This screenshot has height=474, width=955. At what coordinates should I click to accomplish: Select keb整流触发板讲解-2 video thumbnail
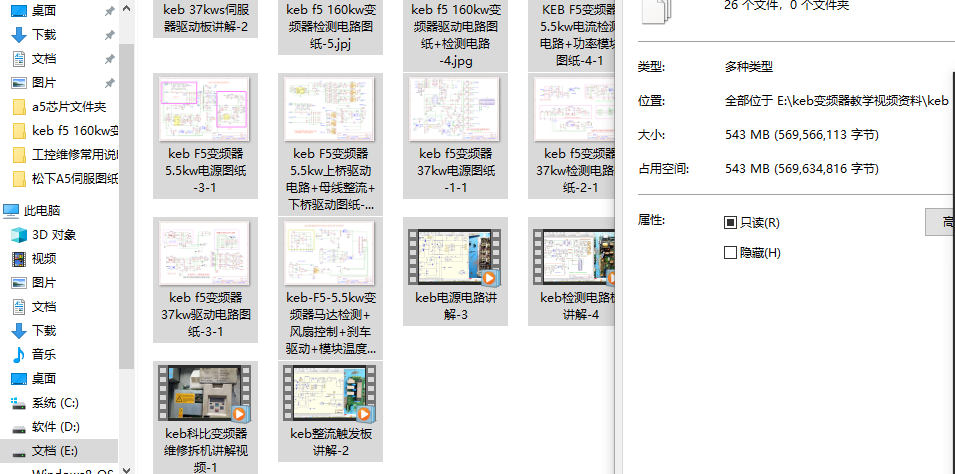[328, 393]
